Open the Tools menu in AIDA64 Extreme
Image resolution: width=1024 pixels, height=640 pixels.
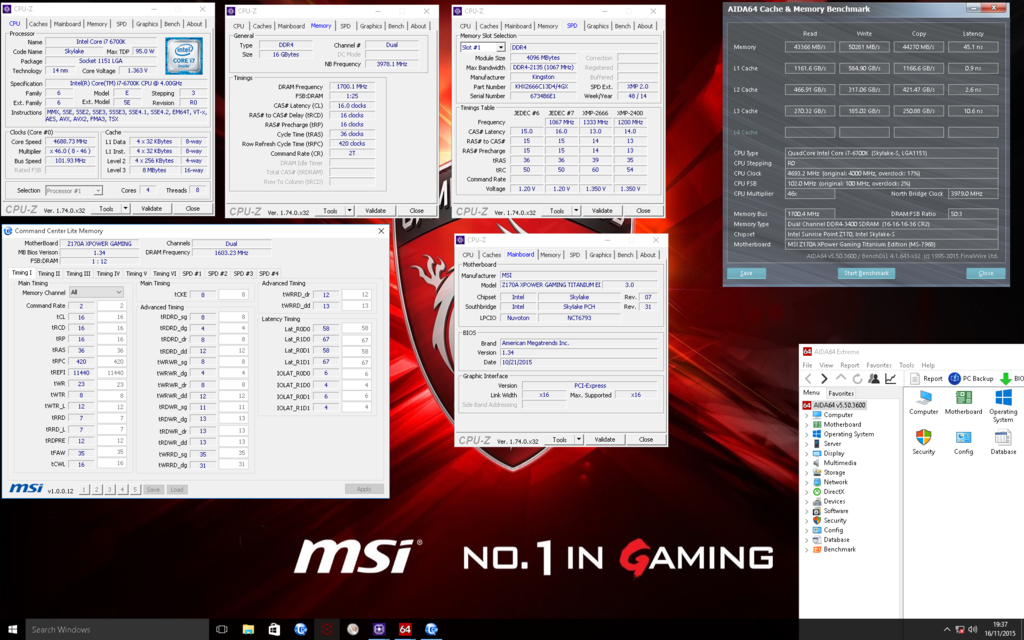[x=906, y=365]
